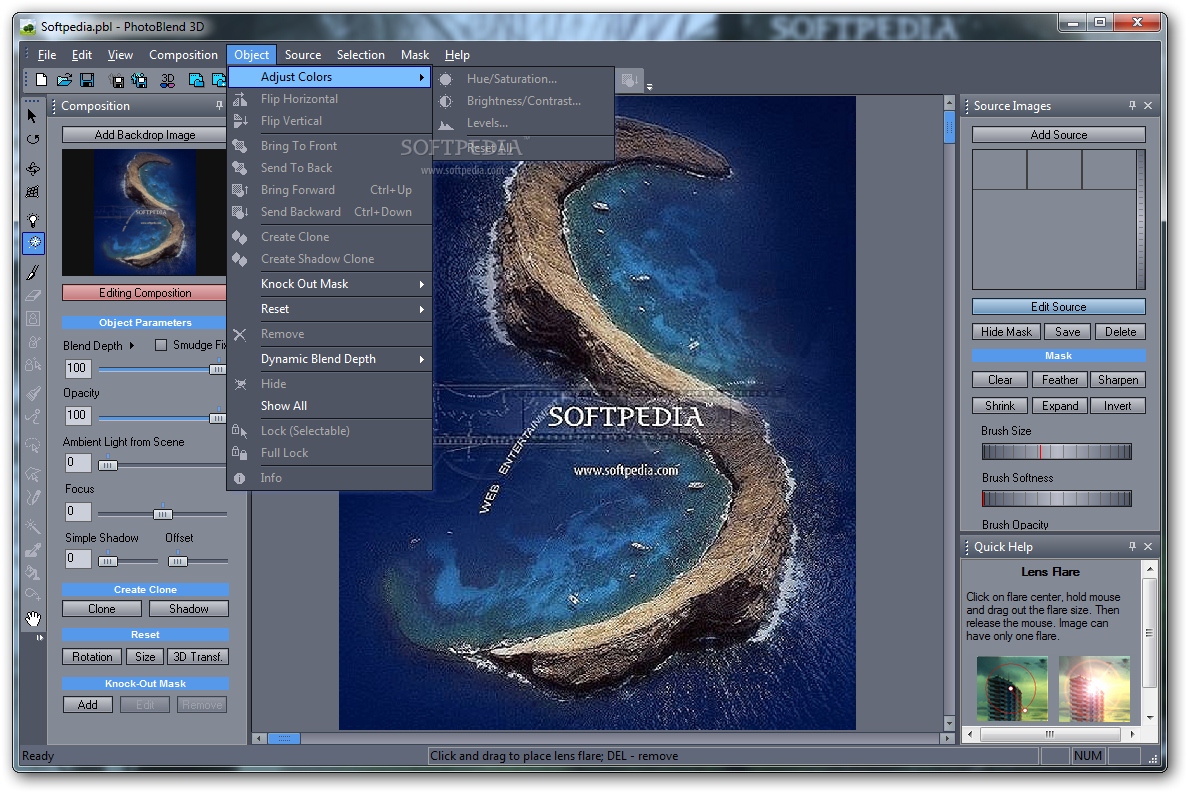The image size is (1188, 793).
Task: Select the light bulb lighting tool
Action: [x=33, y=220]
